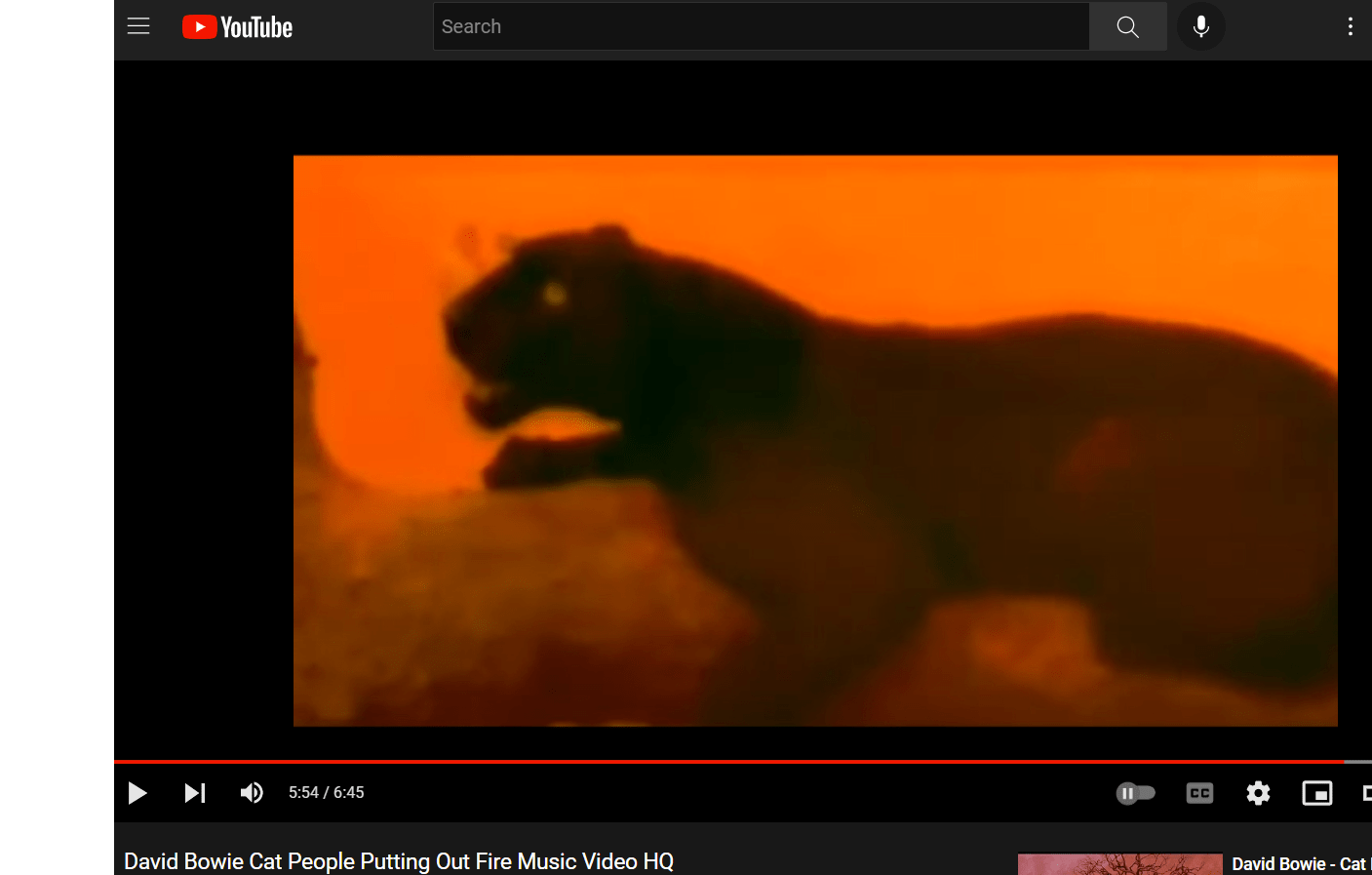Open the hamburger guide menu
This screenshot has height=875, width=1372.
138,26
